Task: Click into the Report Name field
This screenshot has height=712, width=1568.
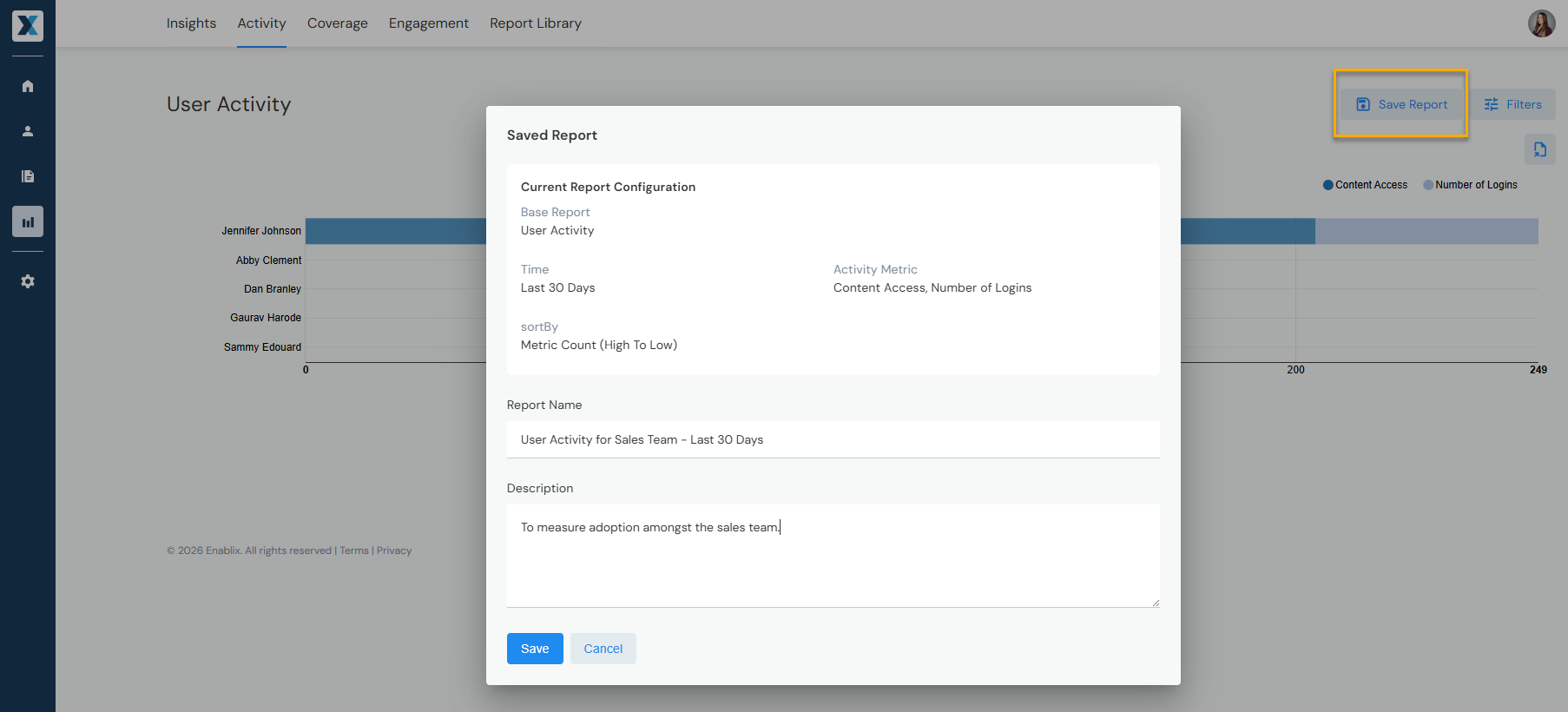Action: tap(833, 439)
